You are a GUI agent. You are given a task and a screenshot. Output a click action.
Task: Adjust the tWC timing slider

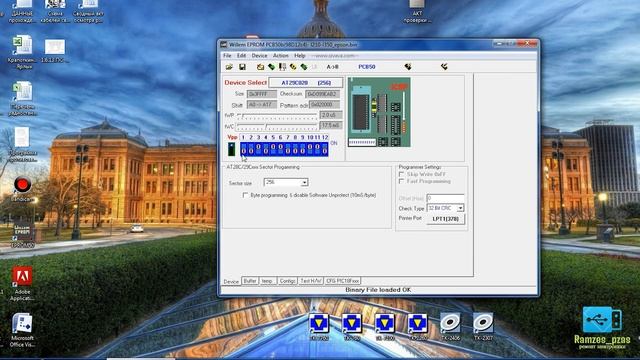click(277, 127)
